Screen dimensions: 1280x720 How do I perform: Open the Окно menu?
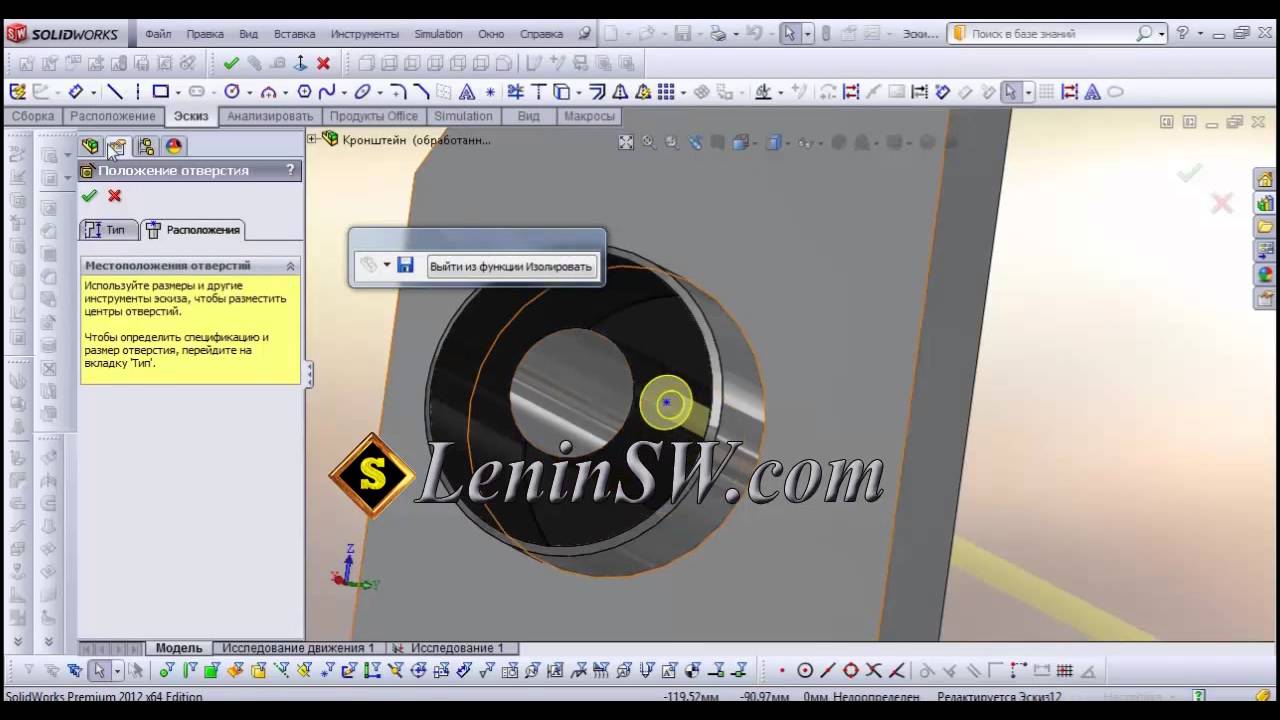[x=491, y=34]
